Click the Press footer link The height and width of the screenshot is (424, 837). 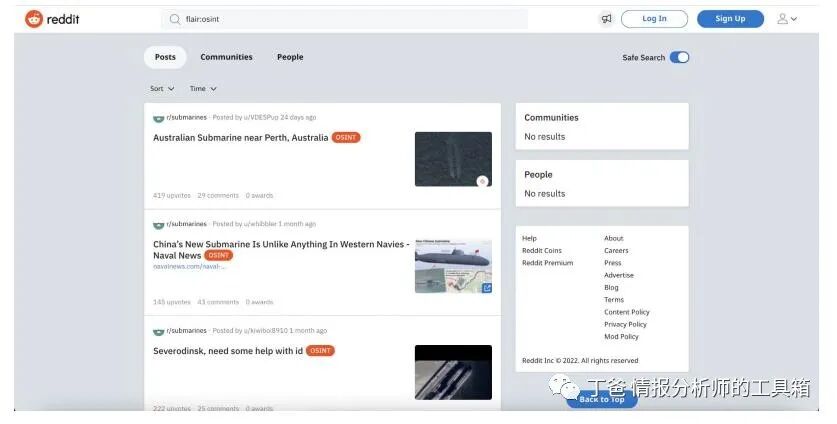coord(613,263)
